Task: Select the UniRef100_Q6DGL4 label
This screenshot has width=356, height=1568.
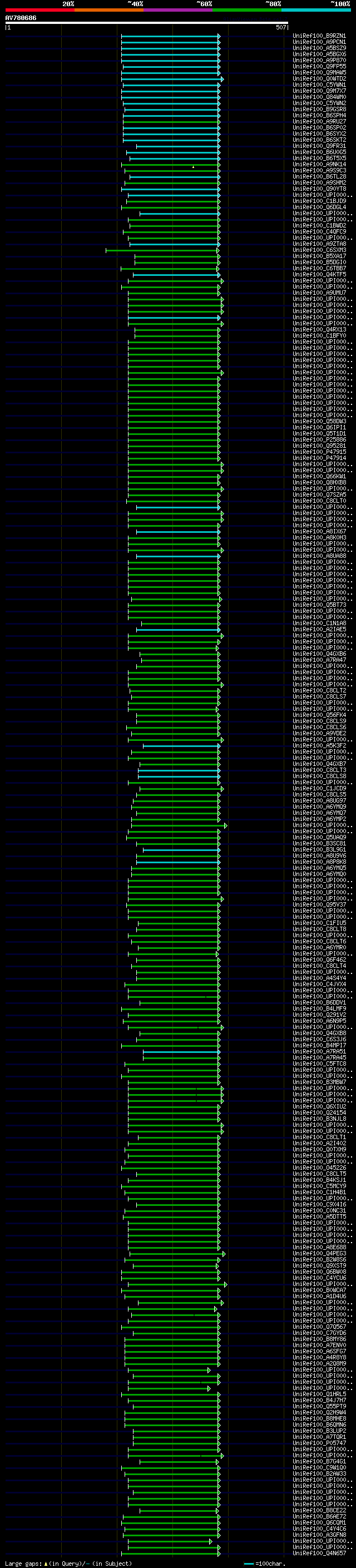Action: click(319, 207)
